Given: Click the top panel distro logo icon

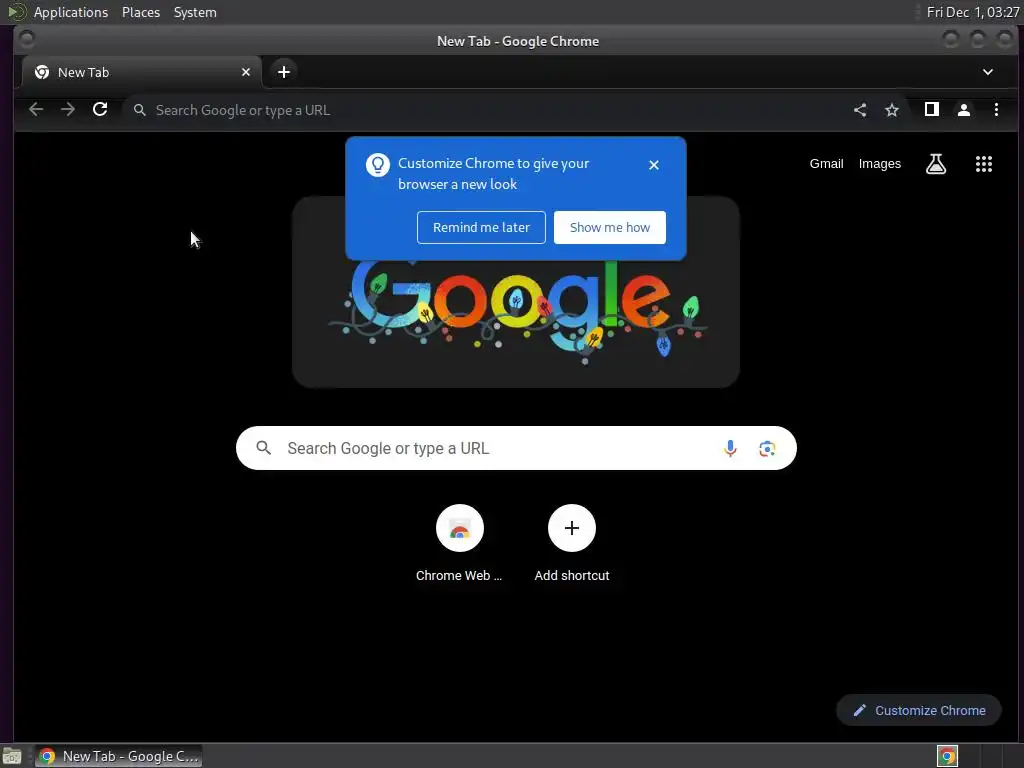Looking at the screenshot, I should click(16, 12).
